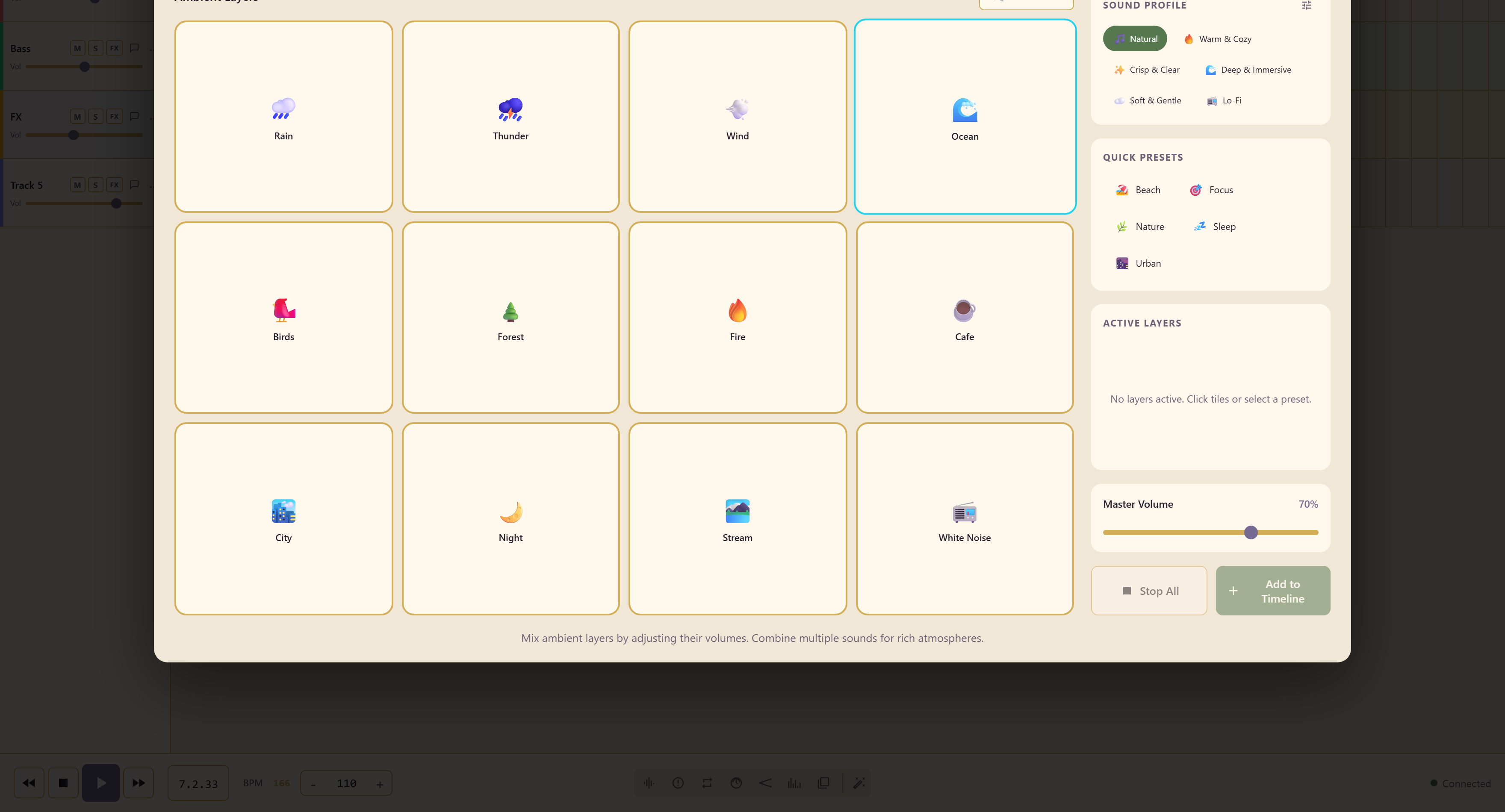
Task: Mute Track 5
Action: pos(77,185)
